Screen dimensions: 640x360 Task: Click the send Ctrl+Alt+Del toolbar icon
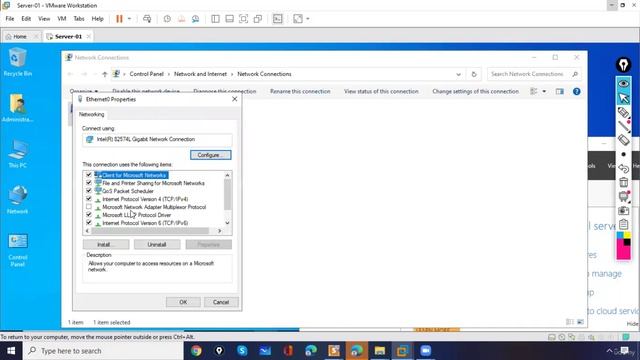(x=147, y=19)
